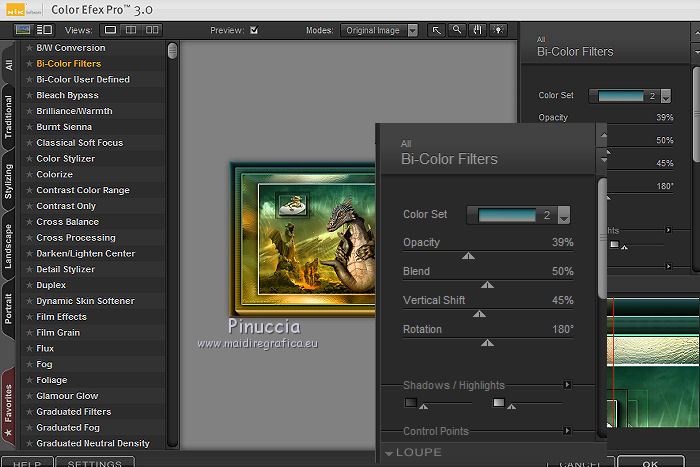
Task: Open the Stylizing category tab
Action: [x=9, y=181]
